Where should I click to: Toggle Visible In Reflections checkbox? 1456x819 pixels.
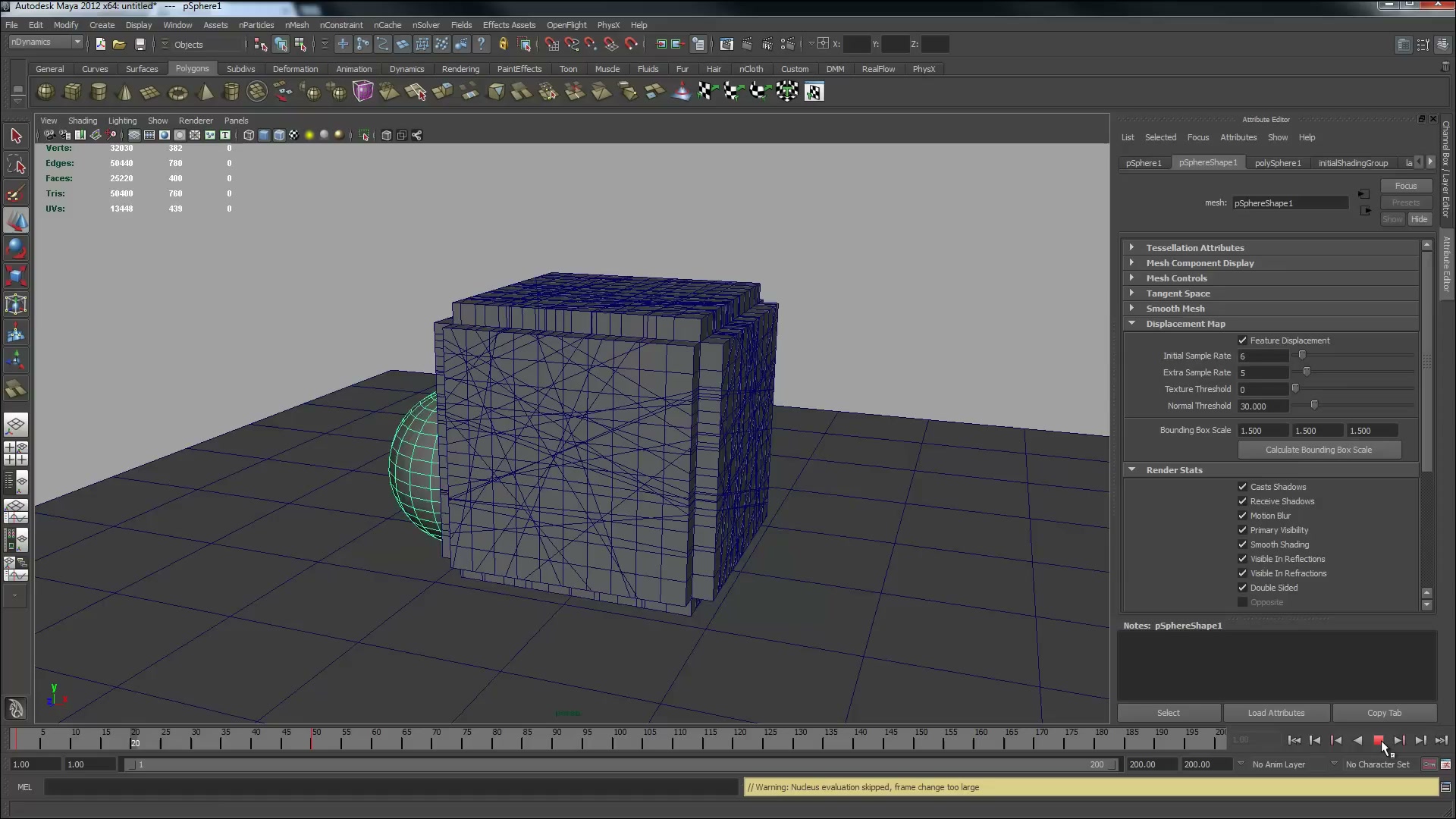tap(1242, 559)
